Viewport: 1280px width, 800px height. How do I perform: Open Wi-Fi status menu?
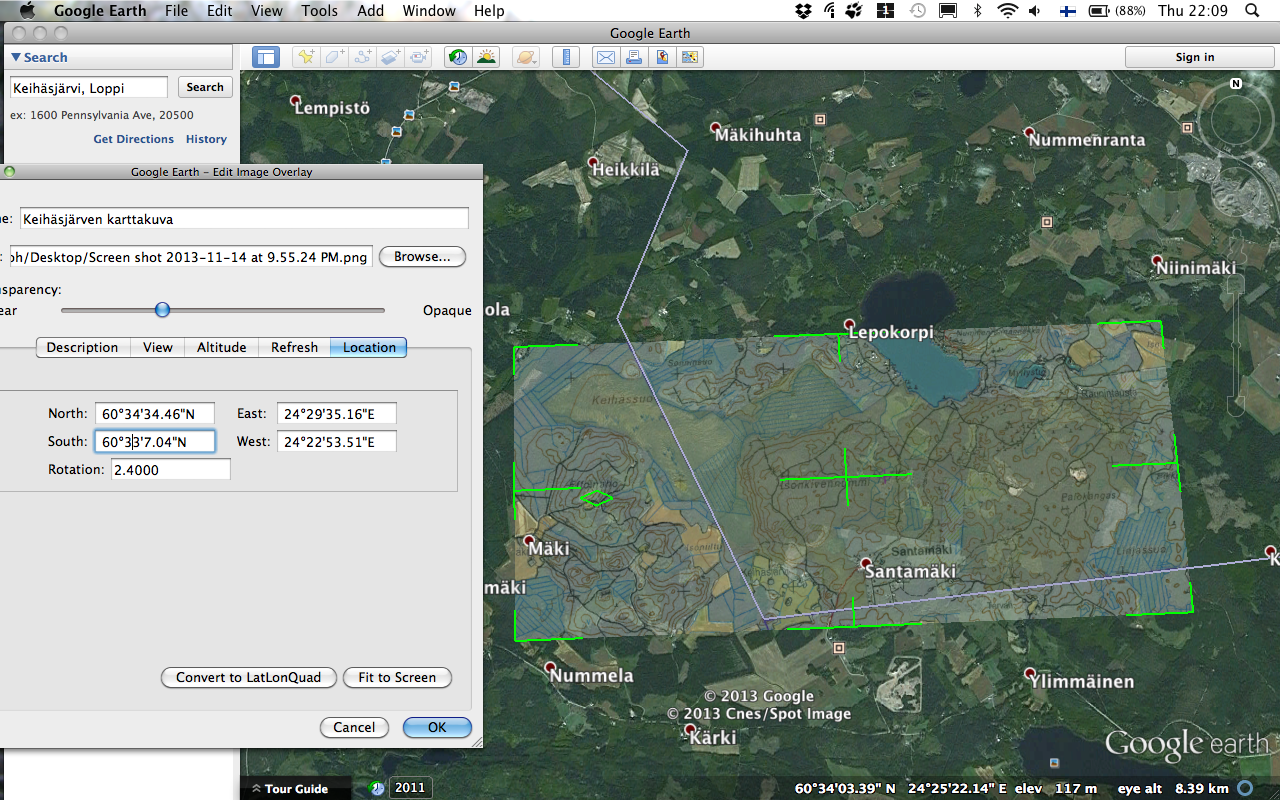coord(1007,11)
